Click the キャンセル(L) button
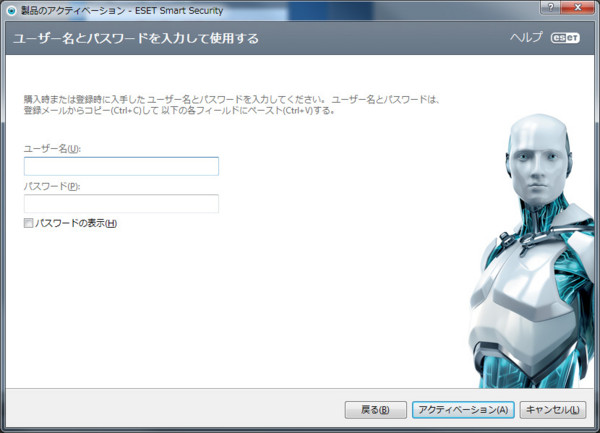Viewport: 600px width, 433px height. click(553, 410)
